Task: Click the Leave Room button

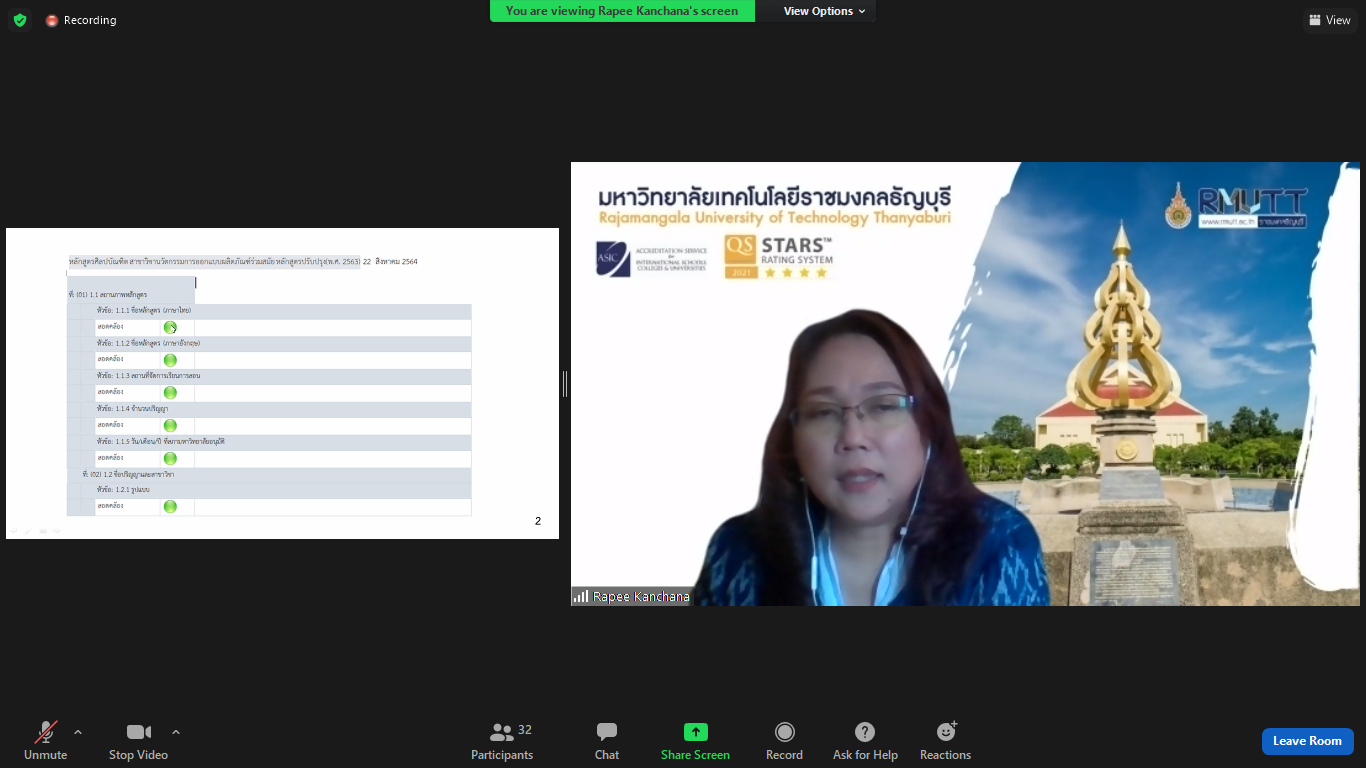Action: pos(1308,741)
